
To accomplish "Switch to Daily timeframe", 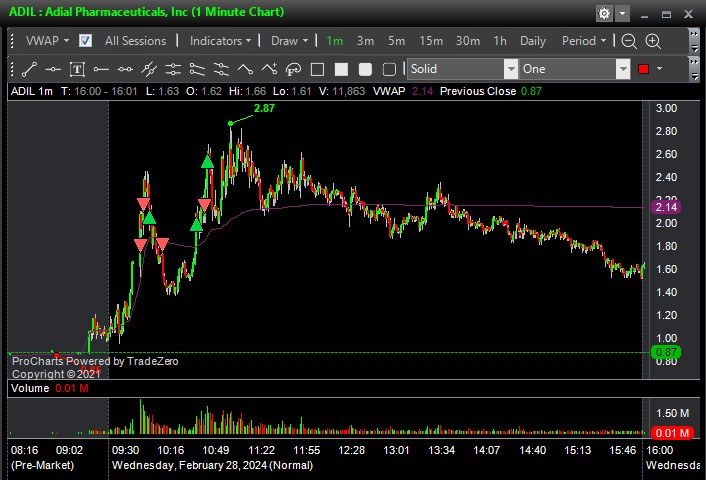I will click(533, 41).
